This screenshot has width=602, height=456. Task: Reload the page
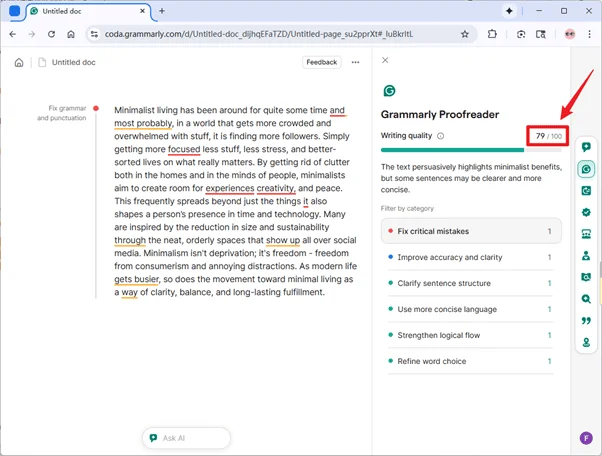(x=51, y=34)
